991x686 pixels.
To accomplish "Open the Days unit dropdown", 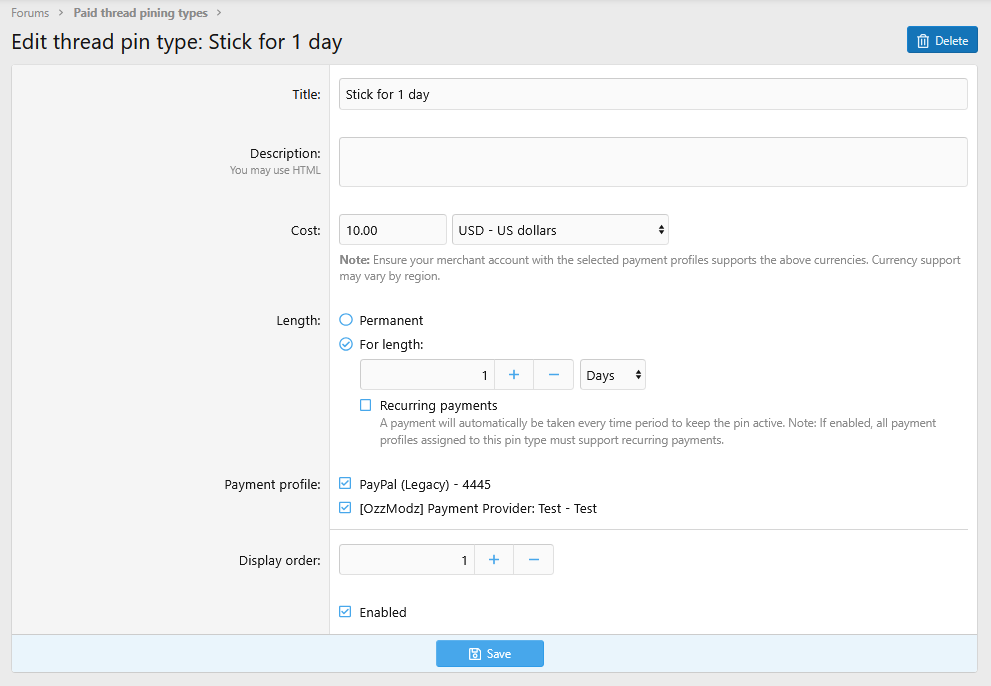I will (612, 375).
